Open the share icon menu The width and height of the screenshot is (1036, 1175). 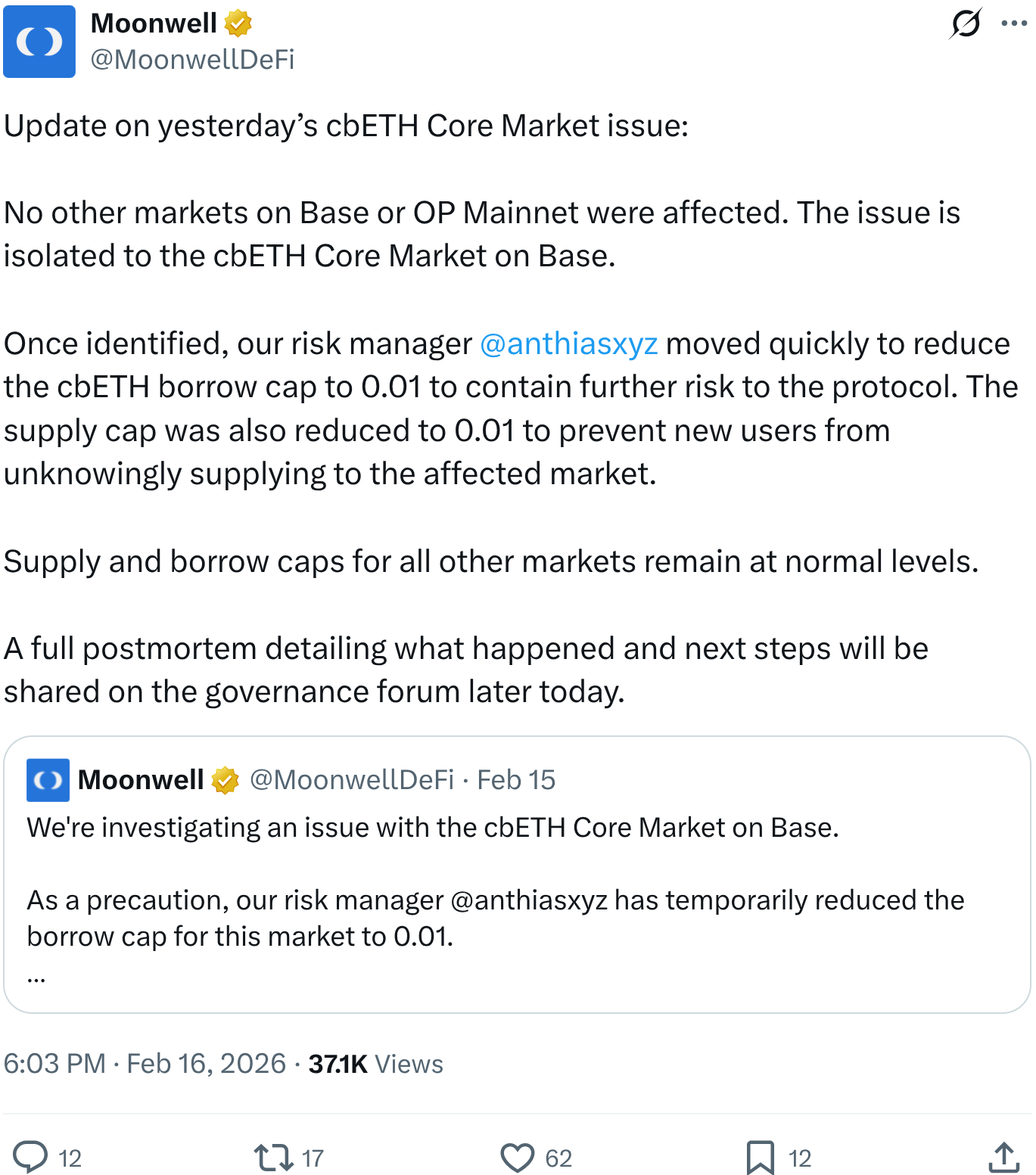[x=1003, y=1157]
